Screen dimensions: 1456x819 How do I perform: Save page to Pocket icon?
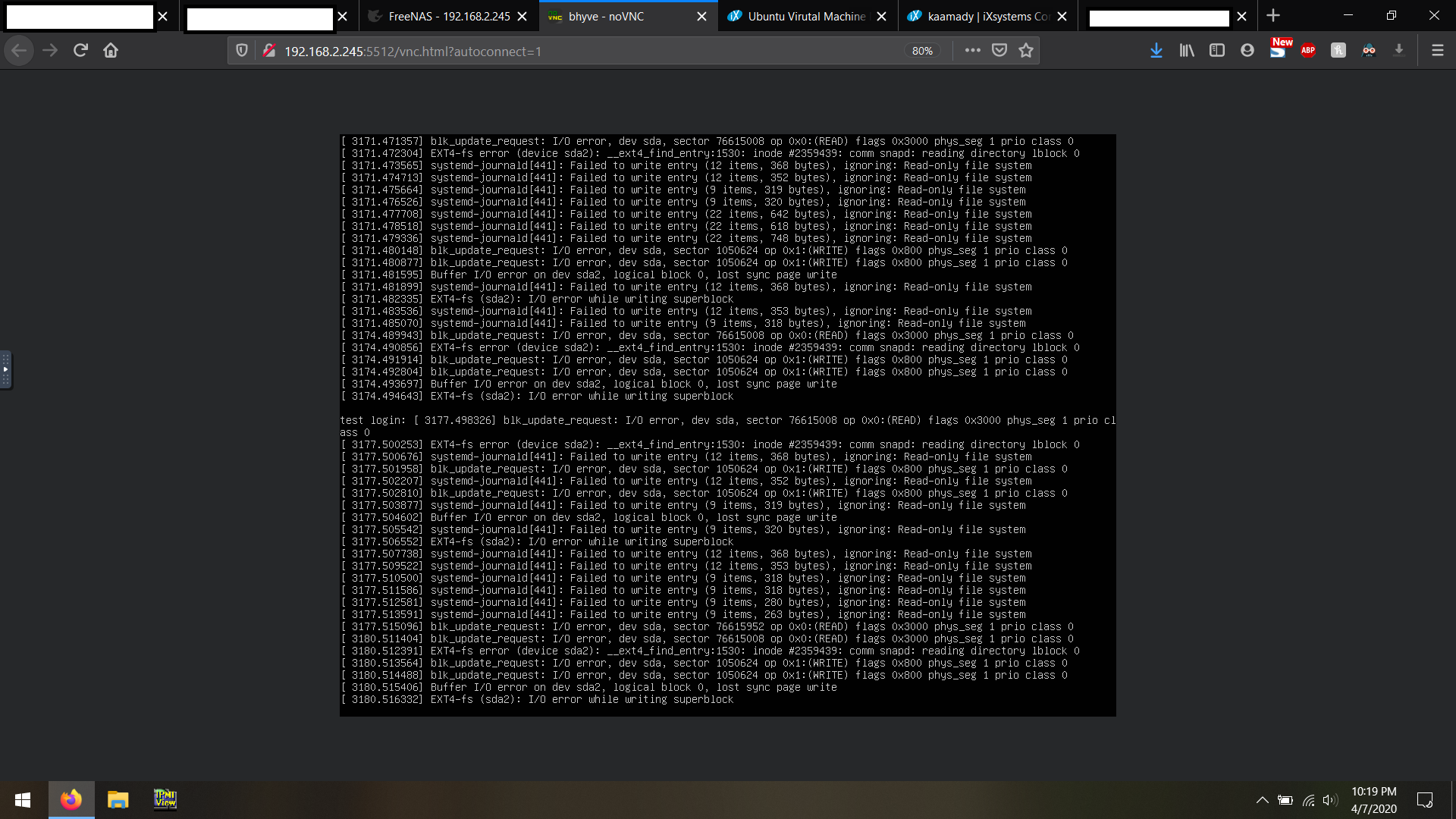[999, 51]
